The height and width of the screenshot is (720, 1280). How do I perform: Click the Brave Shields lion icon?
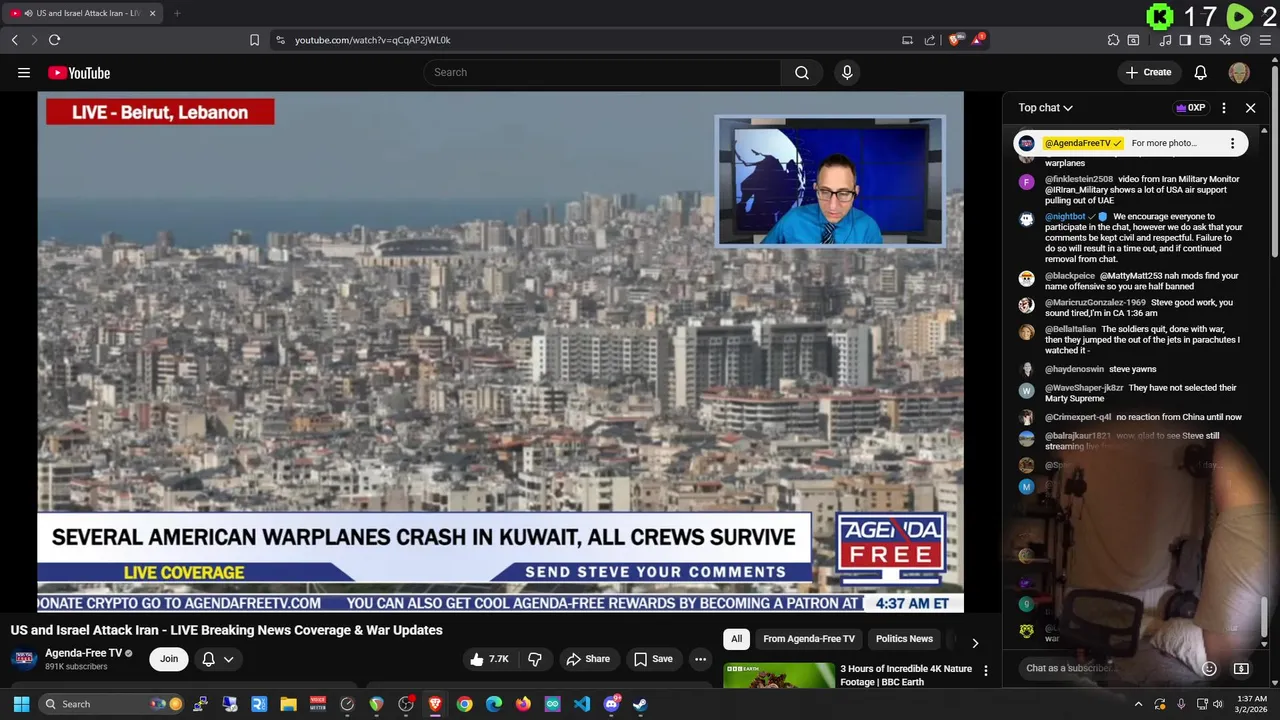tap(955, 40)
